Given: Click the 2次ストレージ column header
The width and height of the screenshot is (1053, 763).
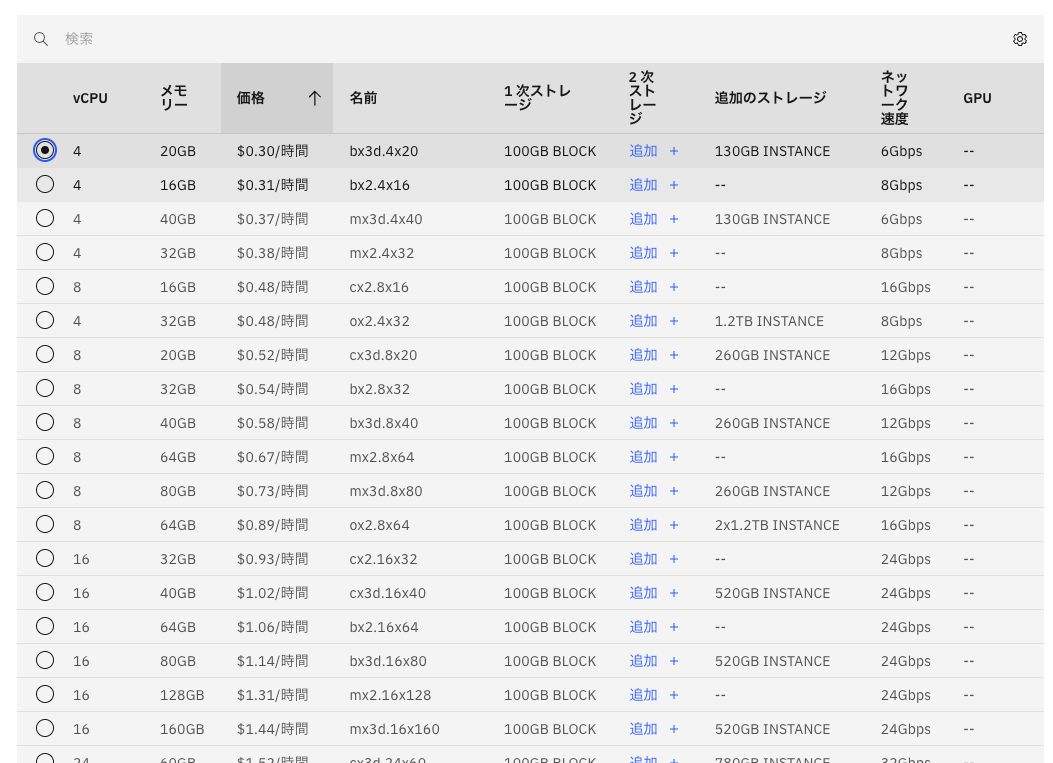Looking at the screenshot, I should [642, 98].
